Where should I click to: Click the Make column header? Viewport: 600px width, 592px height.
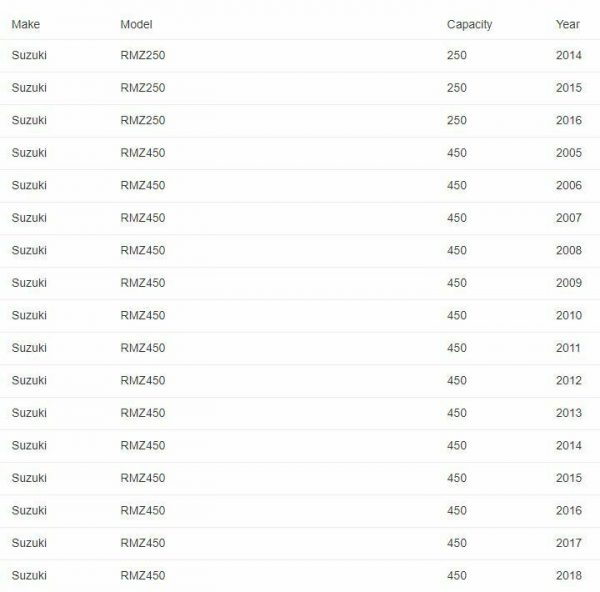(26, 24)
